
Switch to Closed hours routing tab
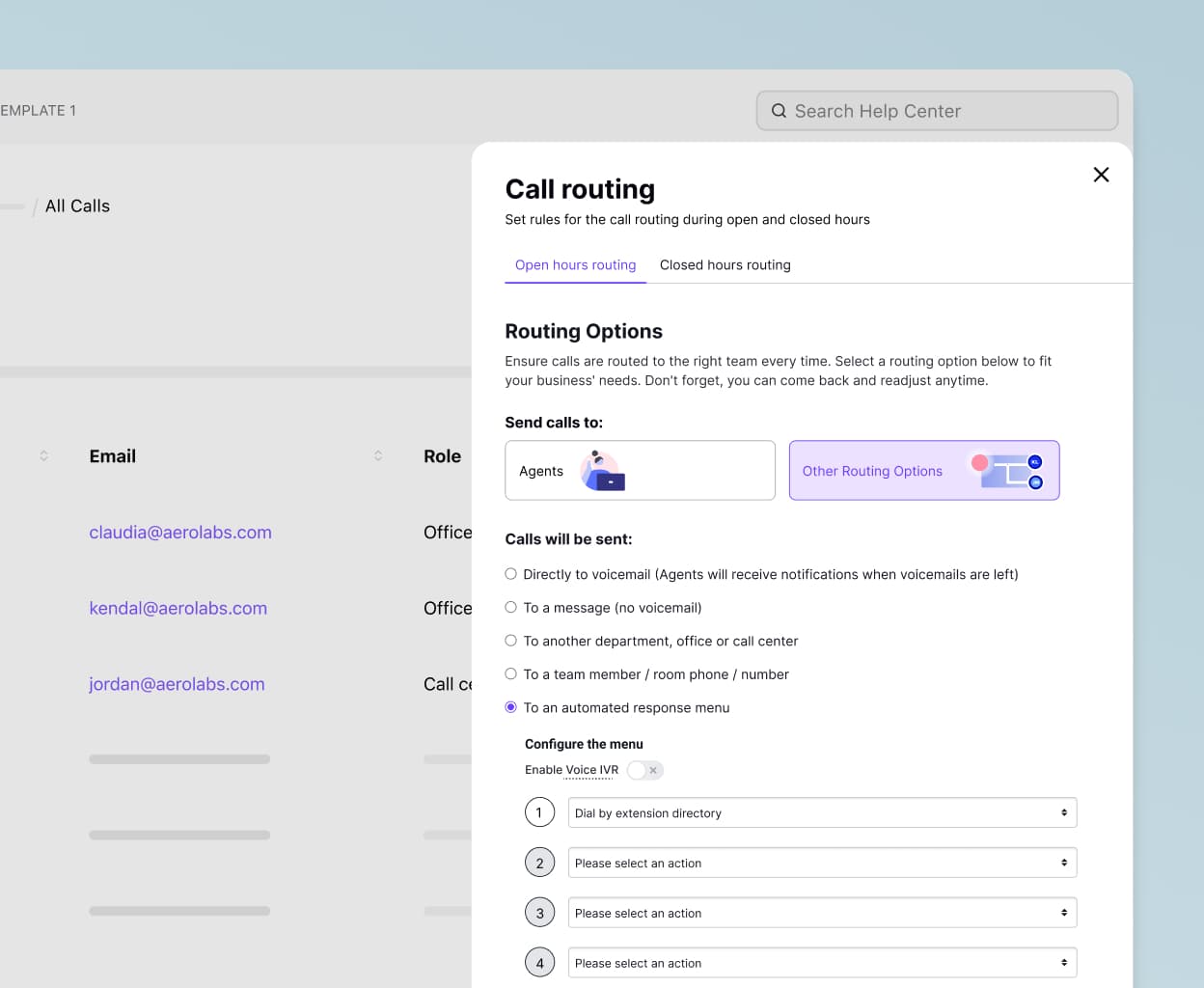725,265
